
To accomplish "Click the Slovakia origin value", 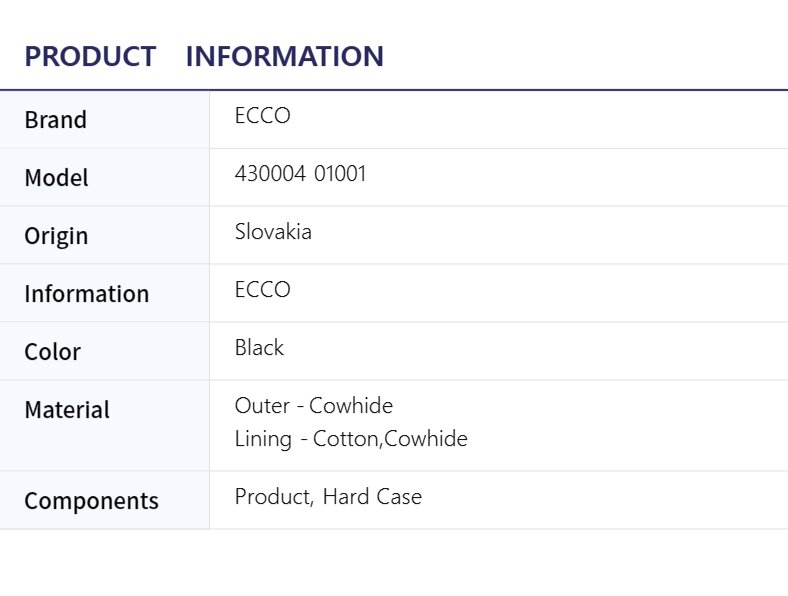I will tap(273, 232).
